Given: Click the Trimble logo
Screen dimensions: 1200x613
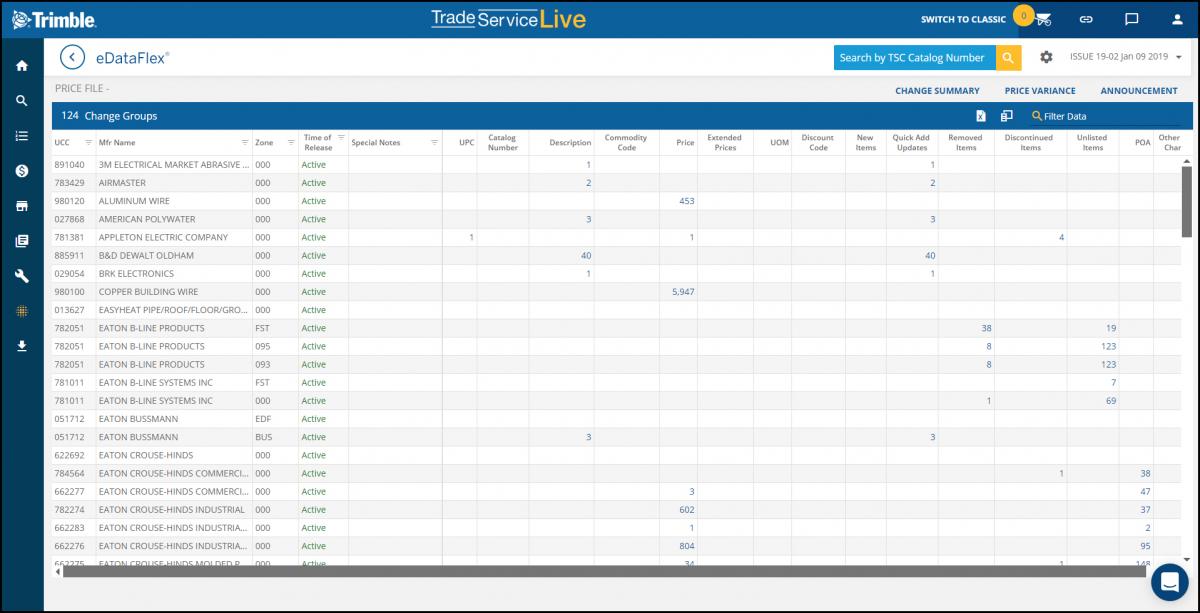Looking at the screenshot, I should (x=54, y=19).
